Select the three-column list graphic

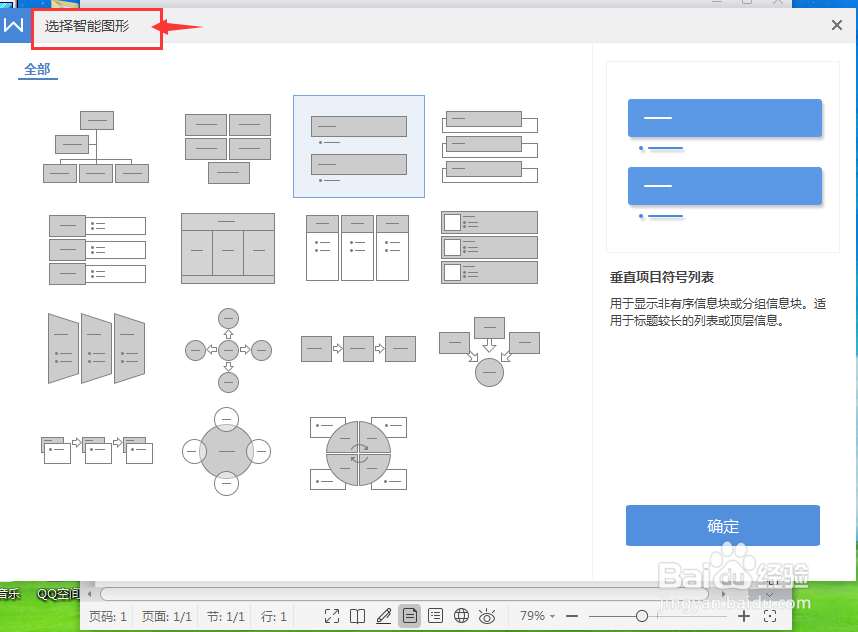pyautogui.click(x=357, y=248)
